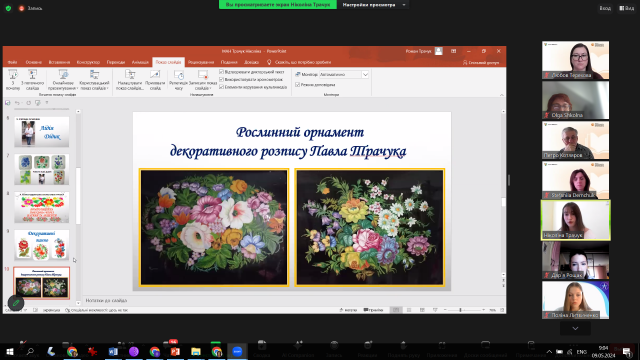The image size is (640, 360).
Task: Collapse the ribbon with the chevron
Action: [x=502, y=95]
